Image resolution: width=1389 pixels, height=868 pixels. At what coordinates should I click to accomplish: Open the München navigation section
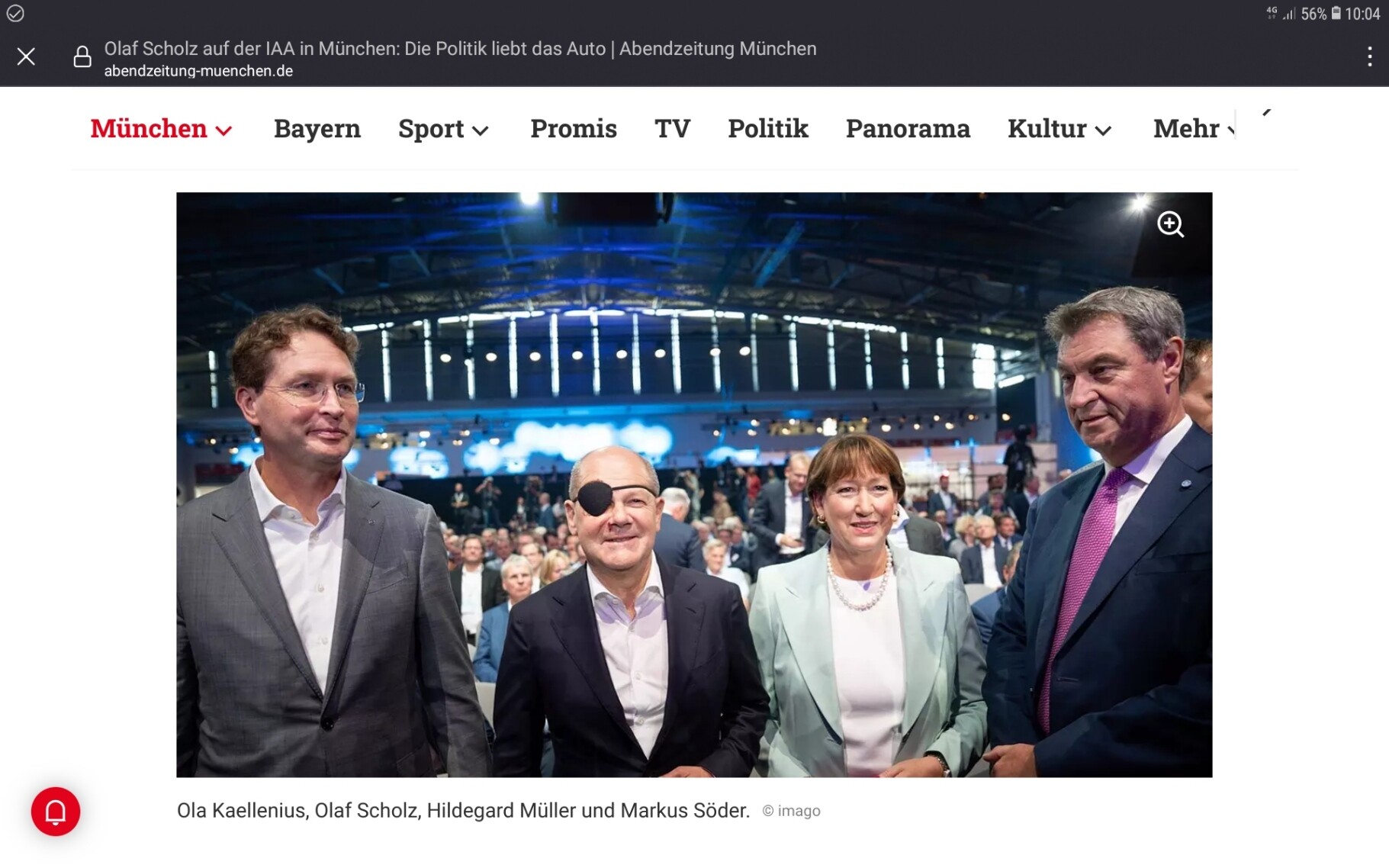coord(149,128)
